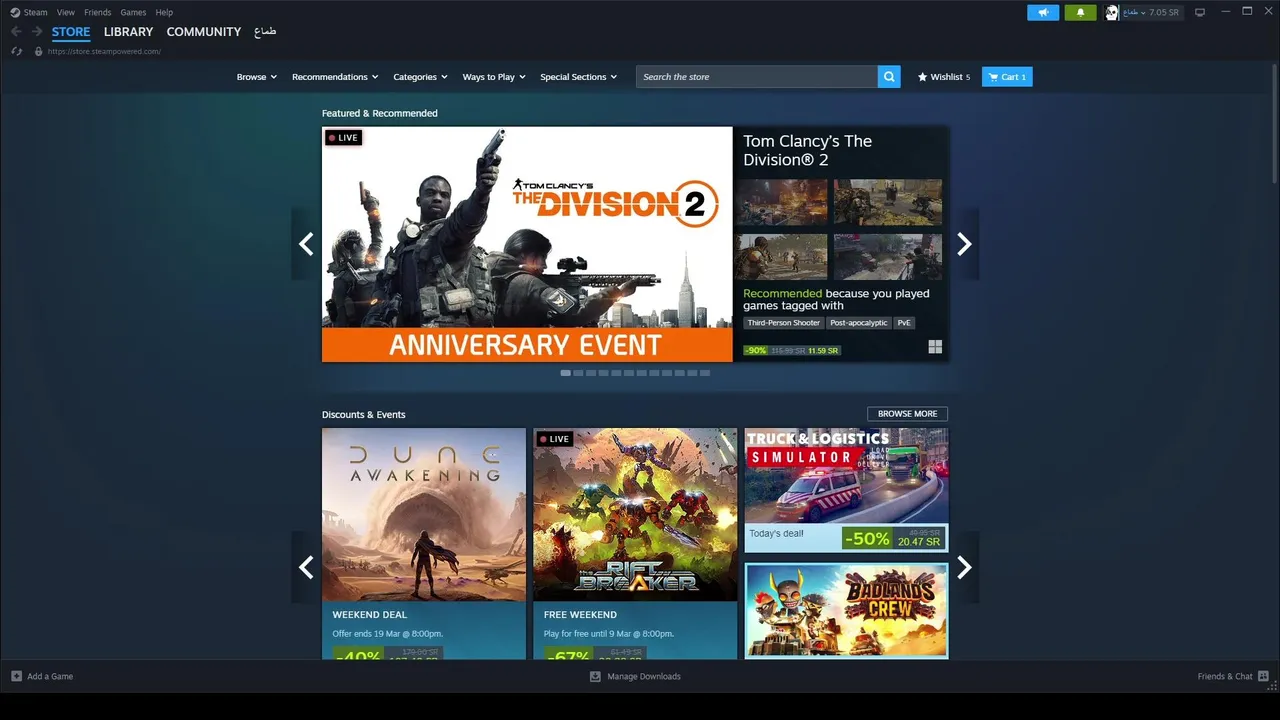Switch to the COMMUNITY tab
The image size is (1280, 720).
click(x=204, y=32)
